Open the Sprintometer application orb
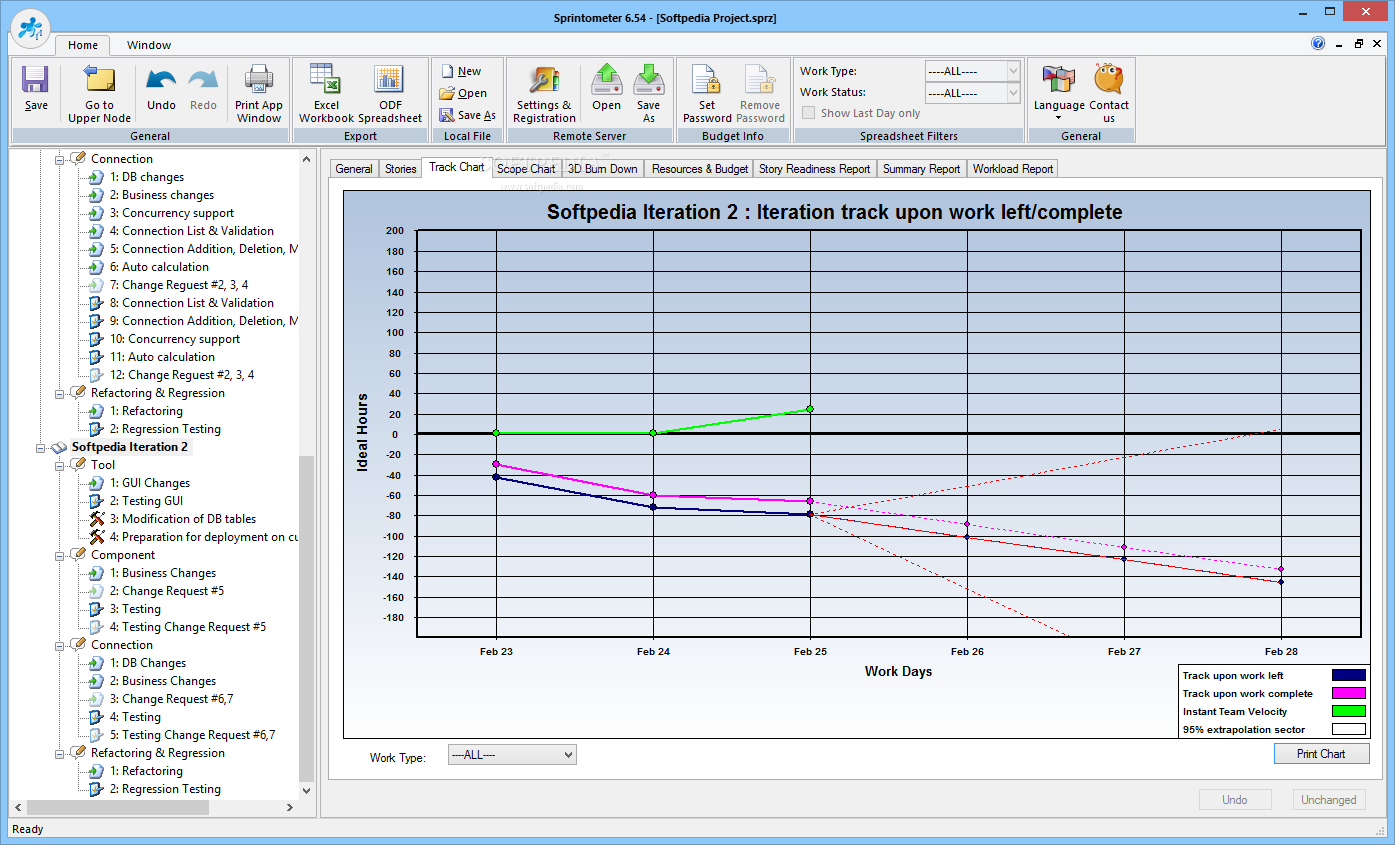This screenshot has height=845, width=1395. (x=32, y=28)
